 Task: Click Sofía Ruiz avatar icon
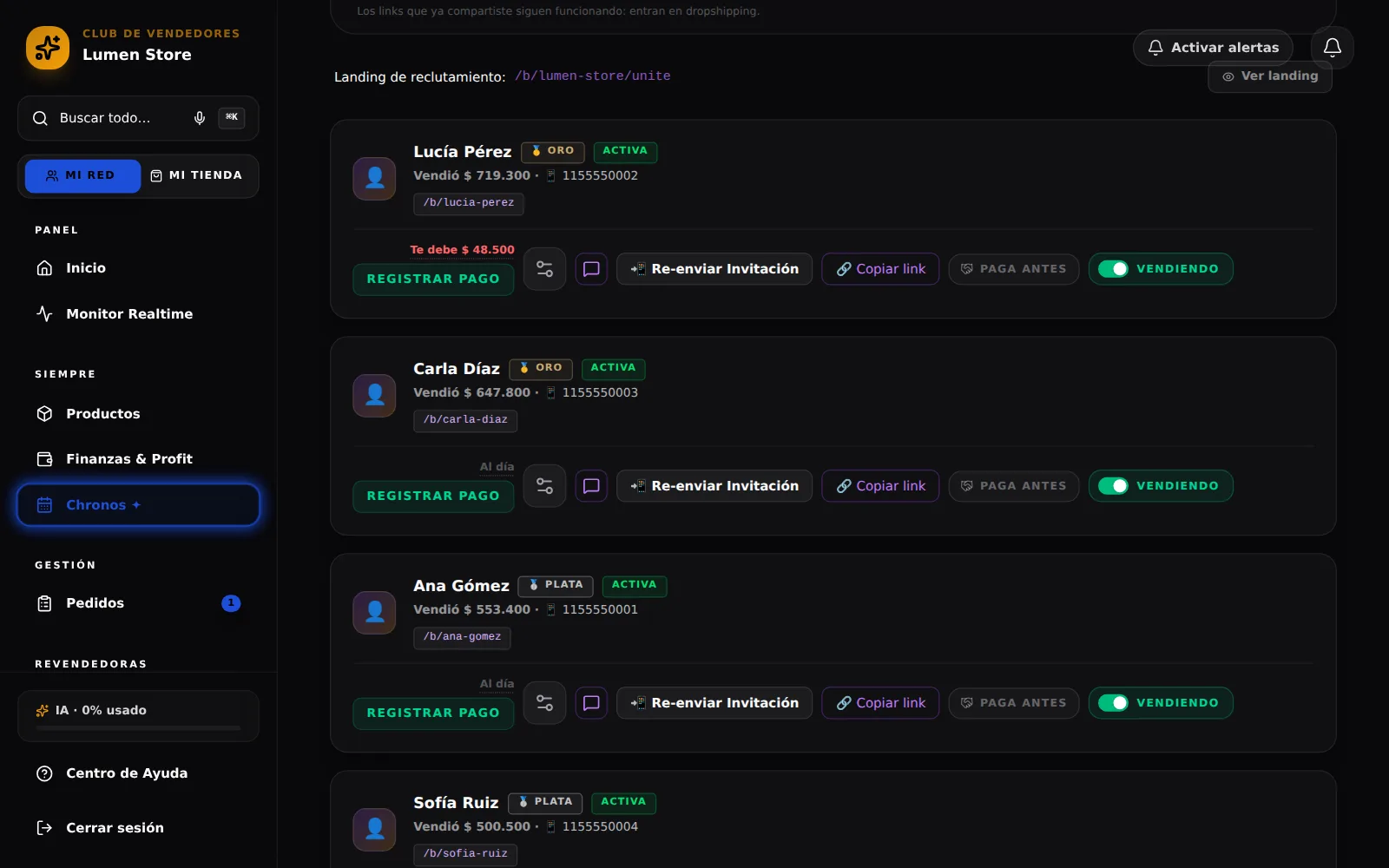(x=374, y=829)
